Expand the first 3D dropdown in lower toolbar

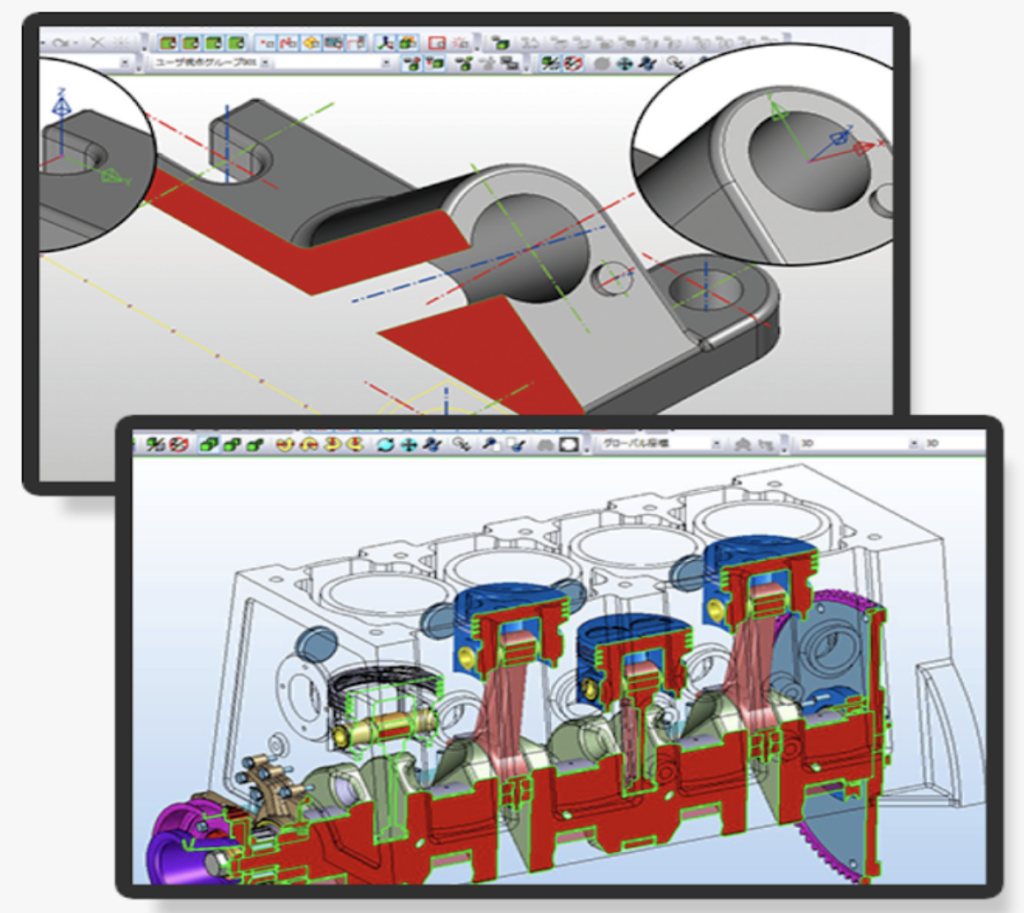[914, 443]
